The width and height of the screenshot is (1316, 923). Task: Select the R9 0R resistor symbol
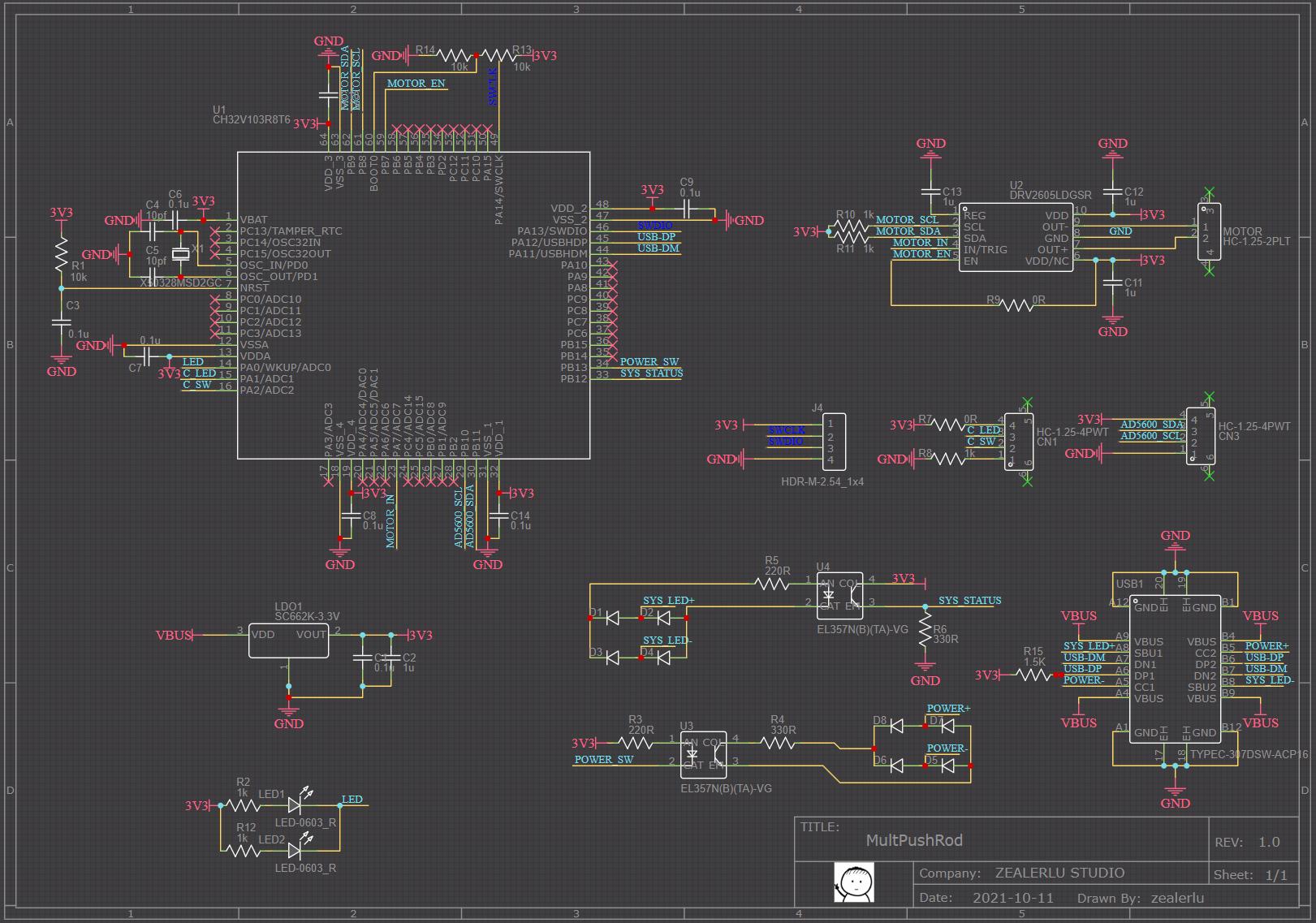point(1016,305)
